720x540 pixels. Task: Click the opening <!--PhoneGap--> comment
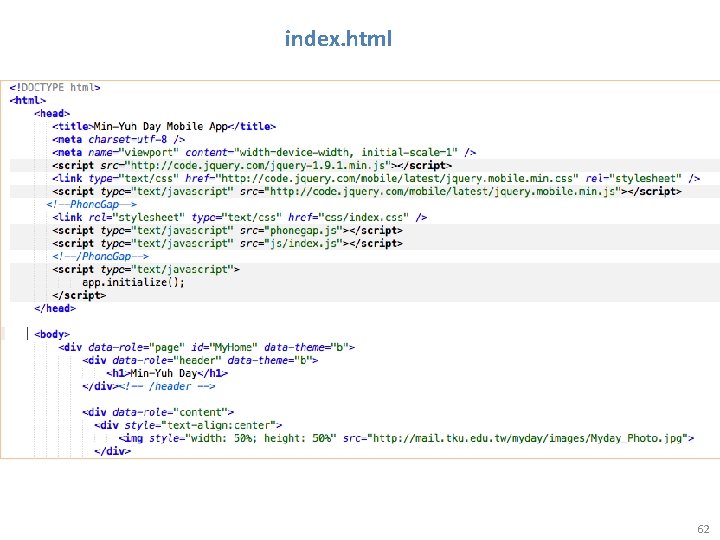[x=91, y=204]
